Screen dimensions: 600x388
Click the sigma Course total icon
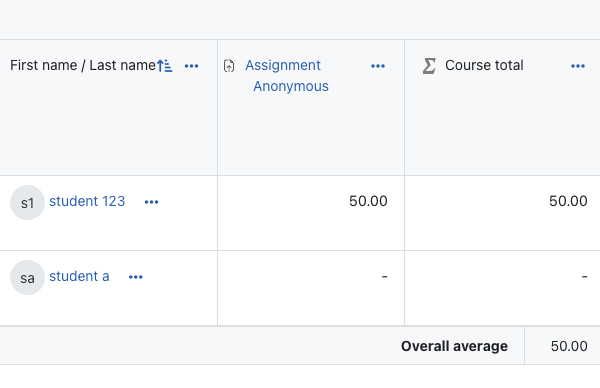429,66
